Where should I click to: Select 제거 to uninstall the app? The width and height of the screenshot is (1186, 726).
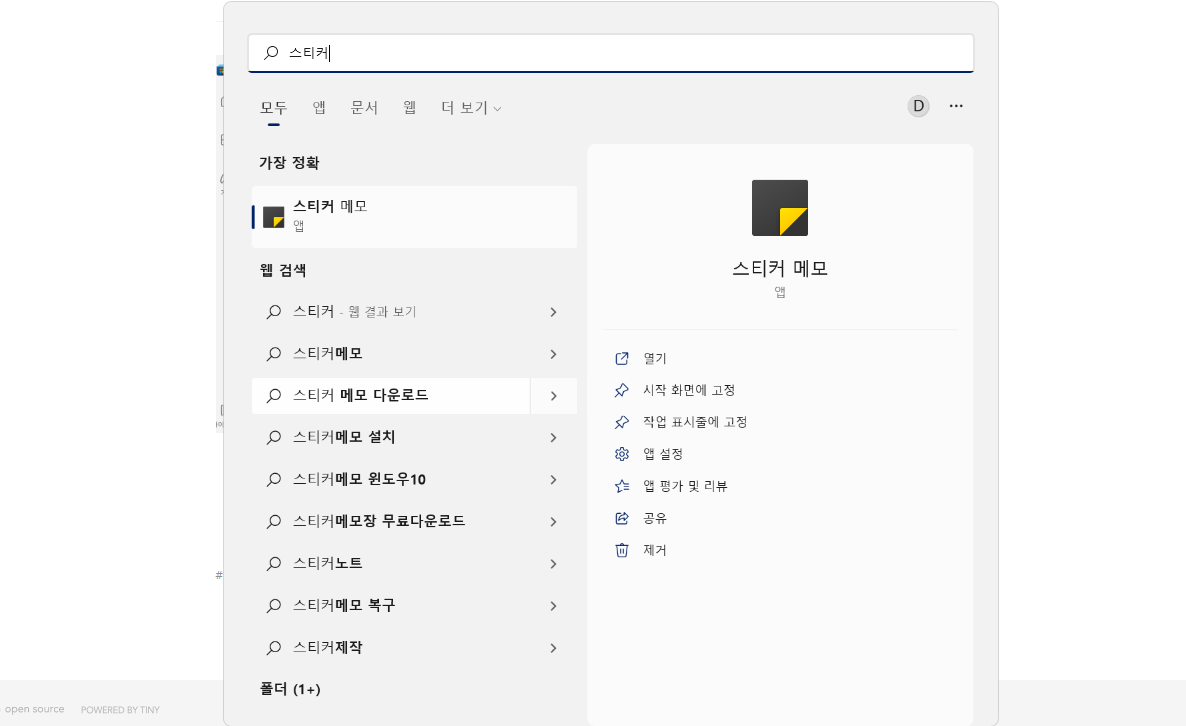point(655,550)
